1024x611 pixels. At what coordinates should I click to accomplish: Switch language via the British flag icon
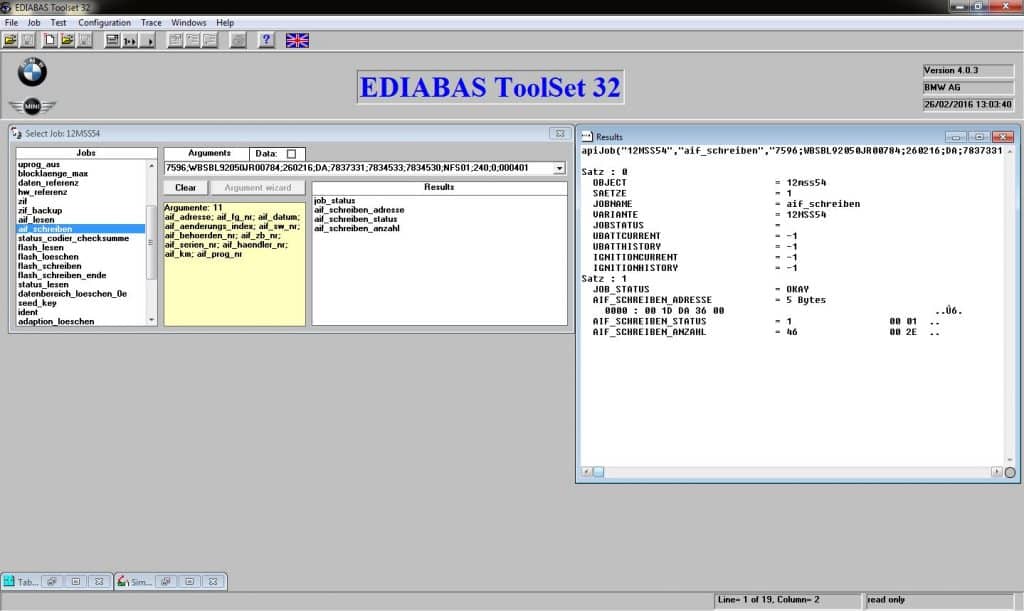[296, 40]
